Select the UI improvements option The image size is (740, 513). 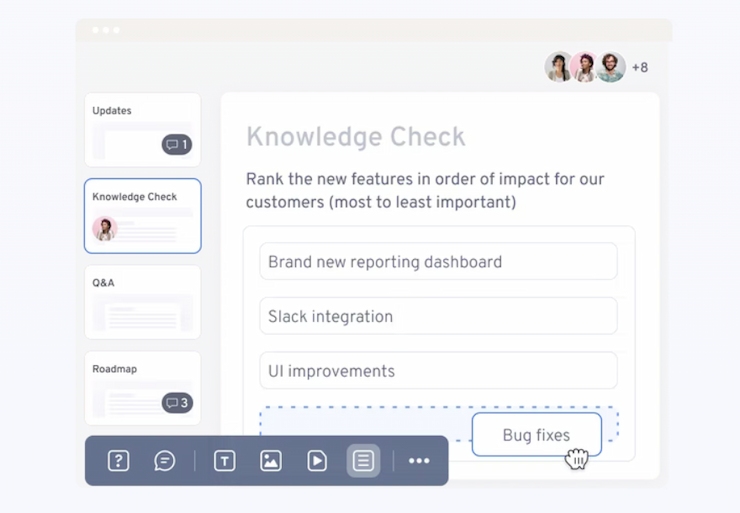click(x=438, y=371)
